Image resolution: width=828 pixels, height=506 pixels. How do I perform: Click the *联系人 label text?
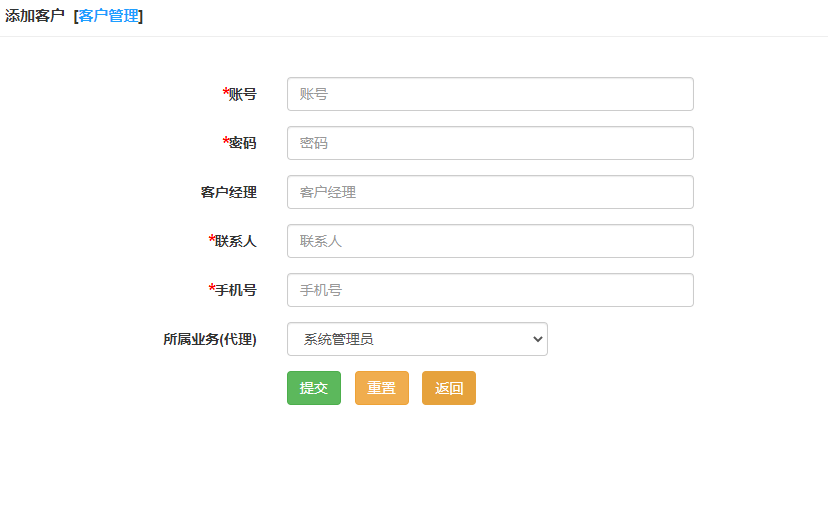(232, 241)
